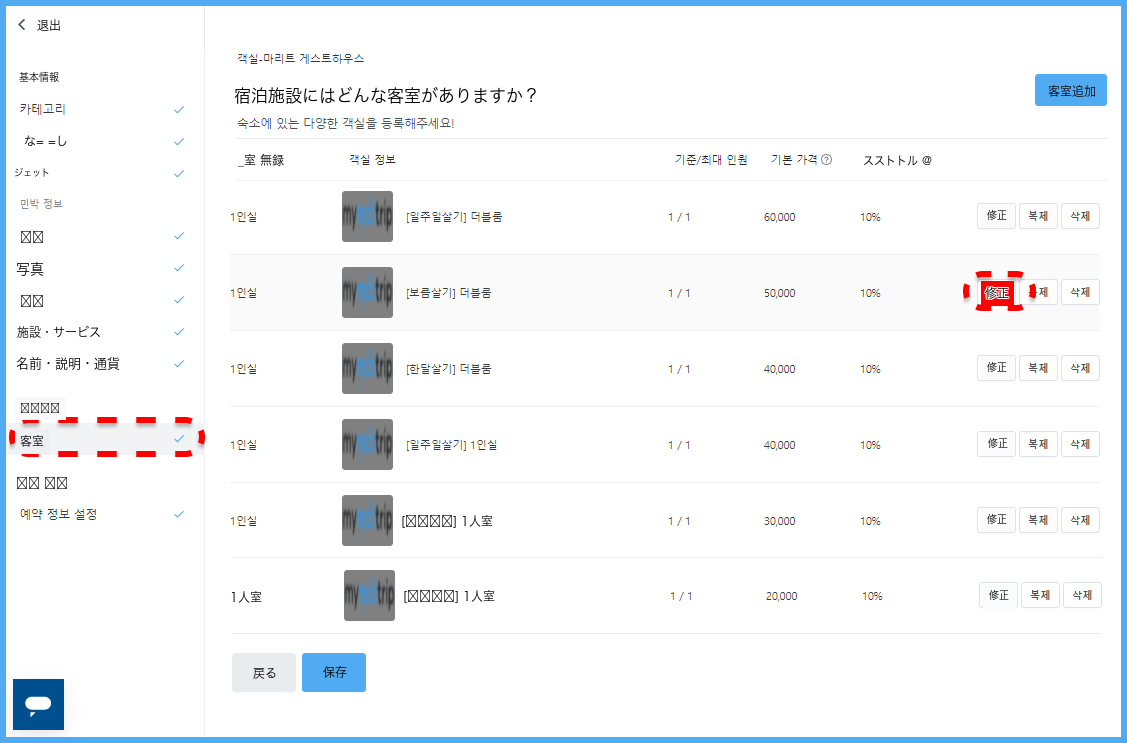Screen dimensions: 1127x743
Task: Click 삭제 for the 30,000 price row
Action: pyautogui.click(x=1080, y=520)
